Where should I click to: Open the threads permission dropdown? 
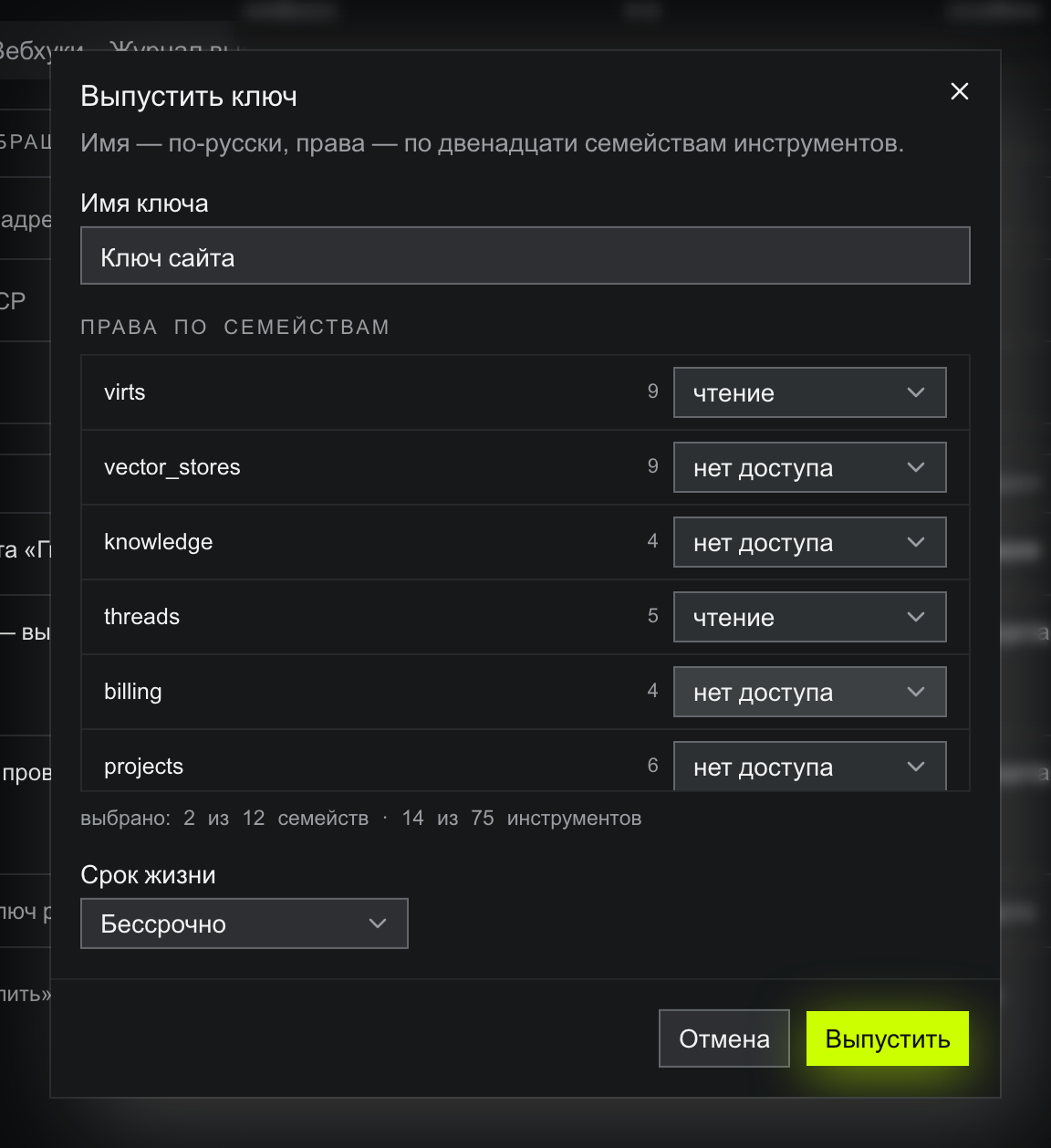coord(810,617)
